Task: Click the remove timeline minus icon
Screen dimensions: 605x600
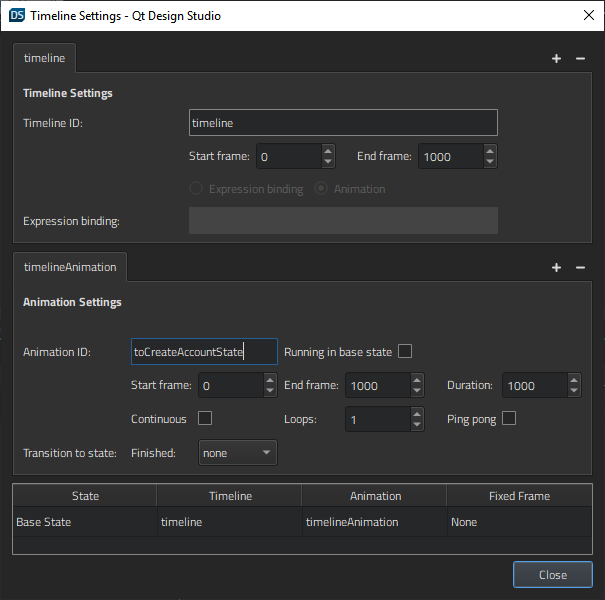Action: click(x=580, y=58)
